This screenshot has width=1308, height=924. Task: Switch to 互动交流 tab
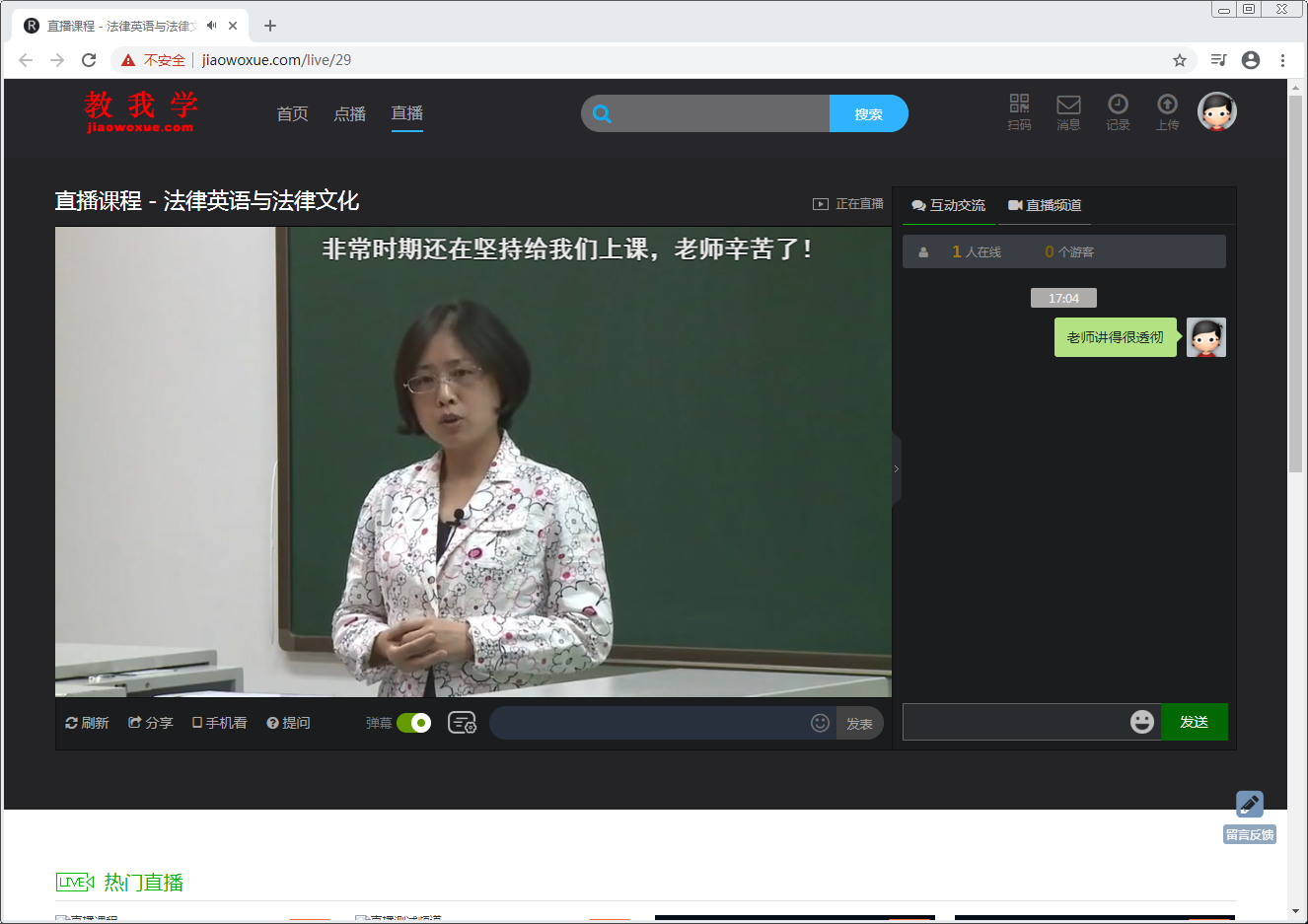[x=949, y=205]
